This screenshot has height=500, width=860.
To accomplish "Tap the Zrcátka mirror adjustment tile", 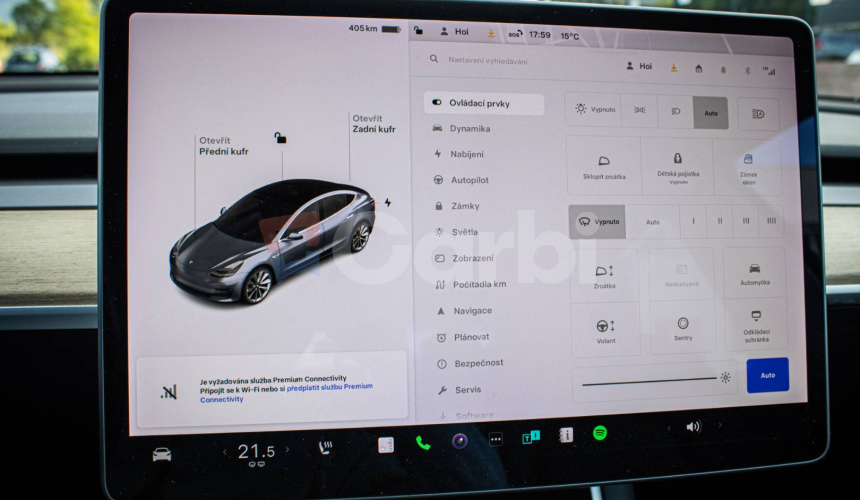I will [x=604, y=276].
